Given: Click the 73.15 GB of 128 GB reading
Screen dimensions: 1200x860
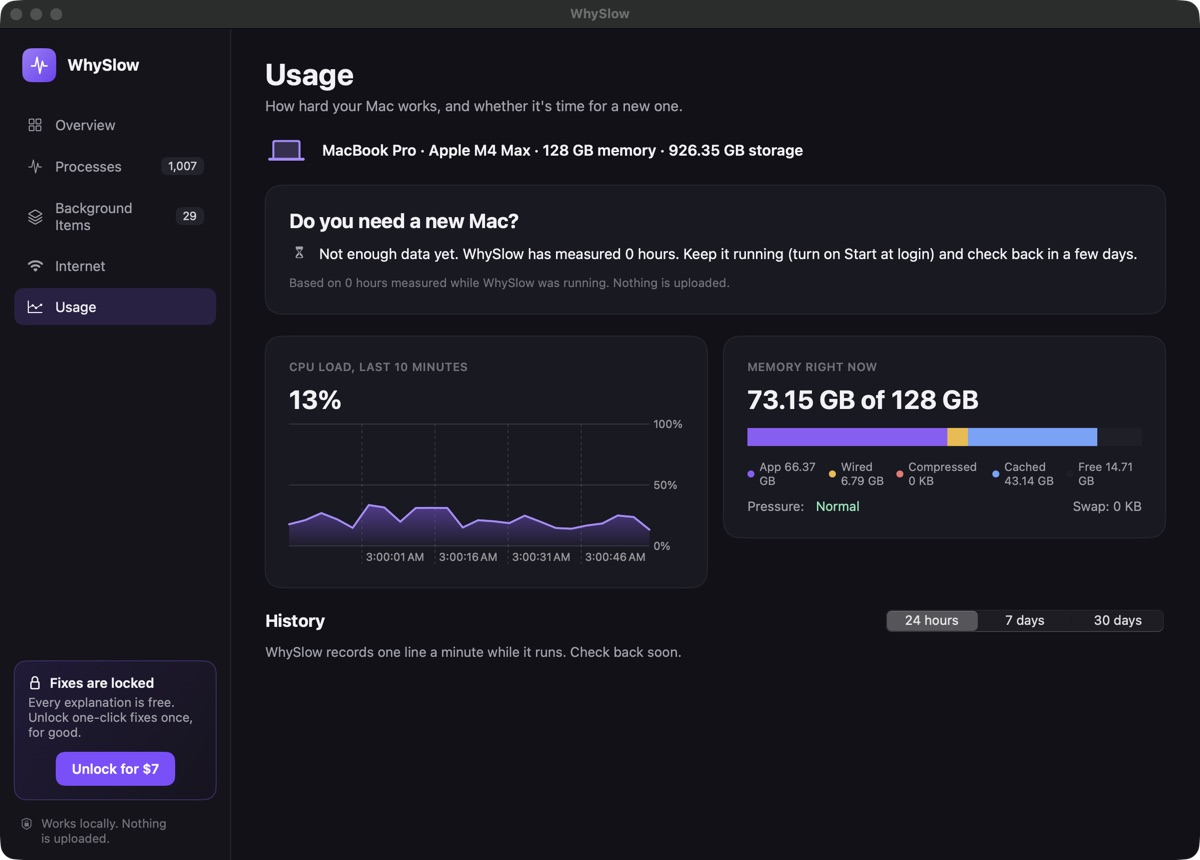Looking at the screenshot, I should click(x=863, y=400).
